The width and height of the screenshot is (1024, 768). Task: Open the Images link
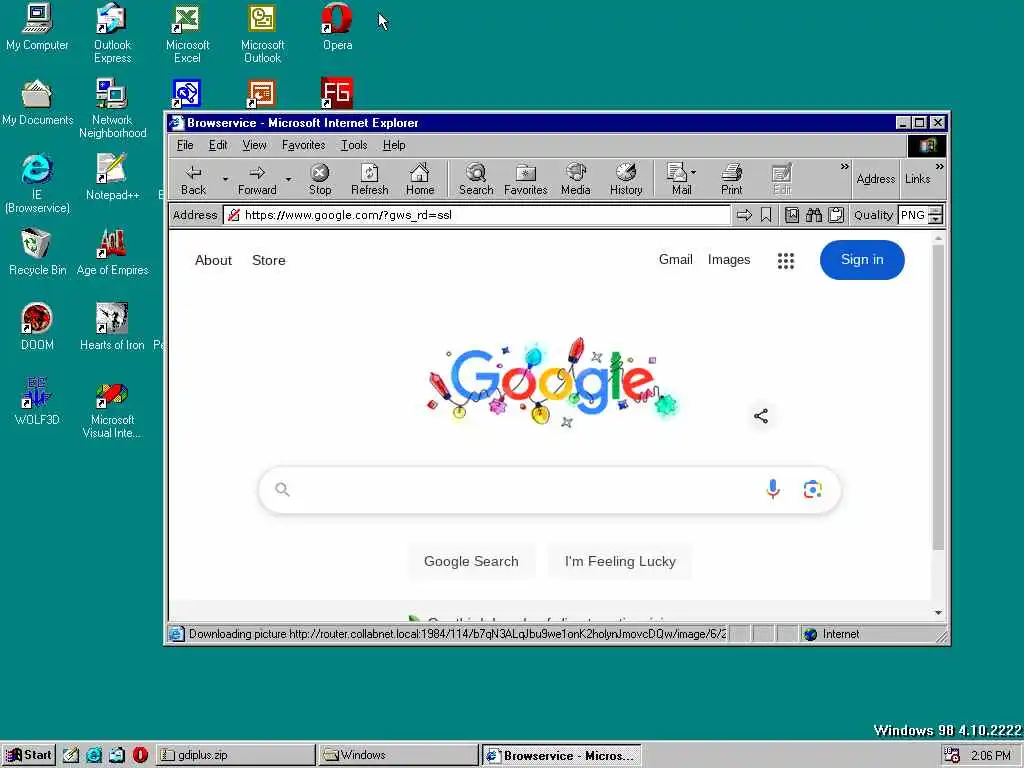tap(729, 260)
